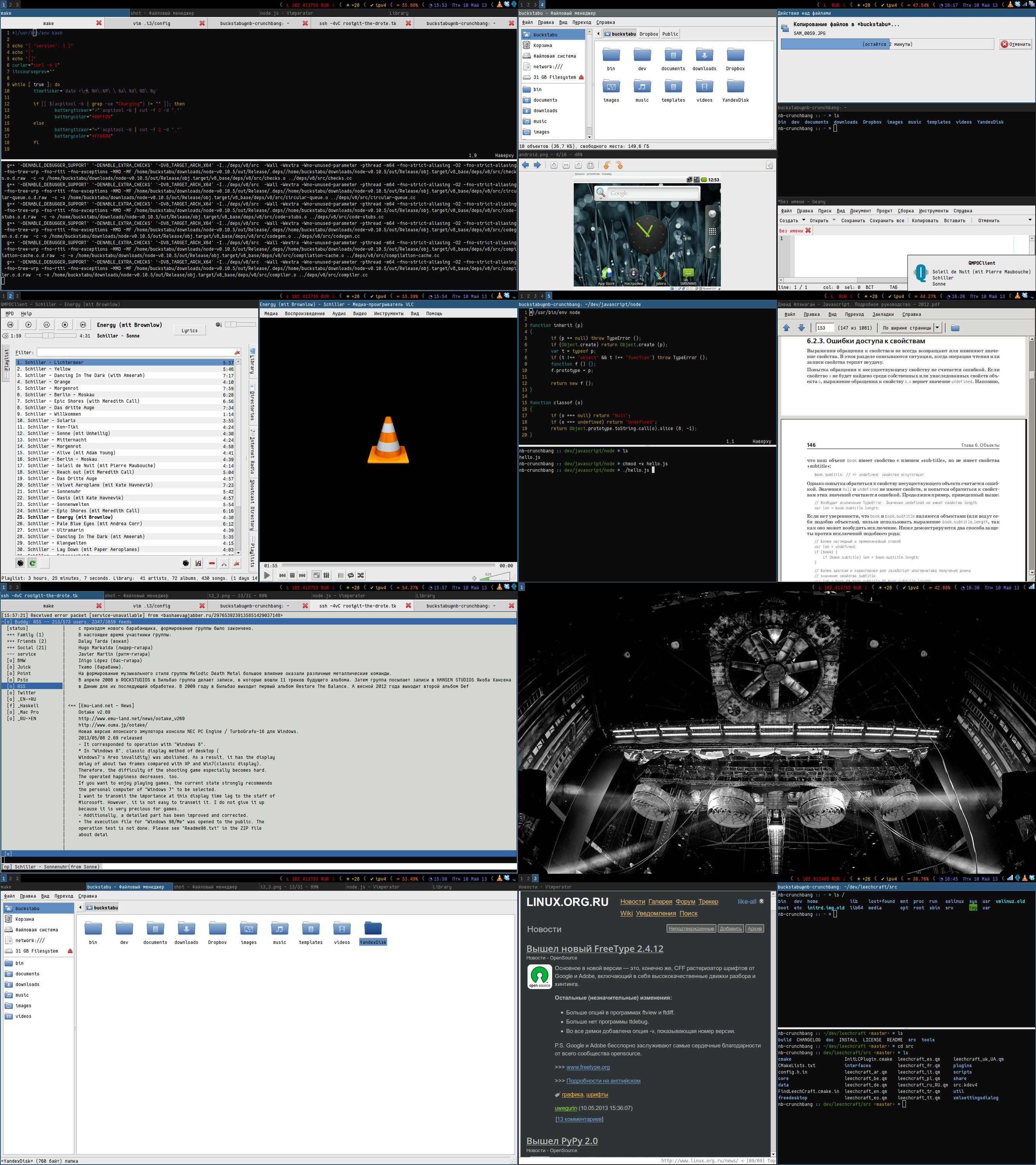
Task: Skip to next track in QMPDClient
Action: click(83, 324)
